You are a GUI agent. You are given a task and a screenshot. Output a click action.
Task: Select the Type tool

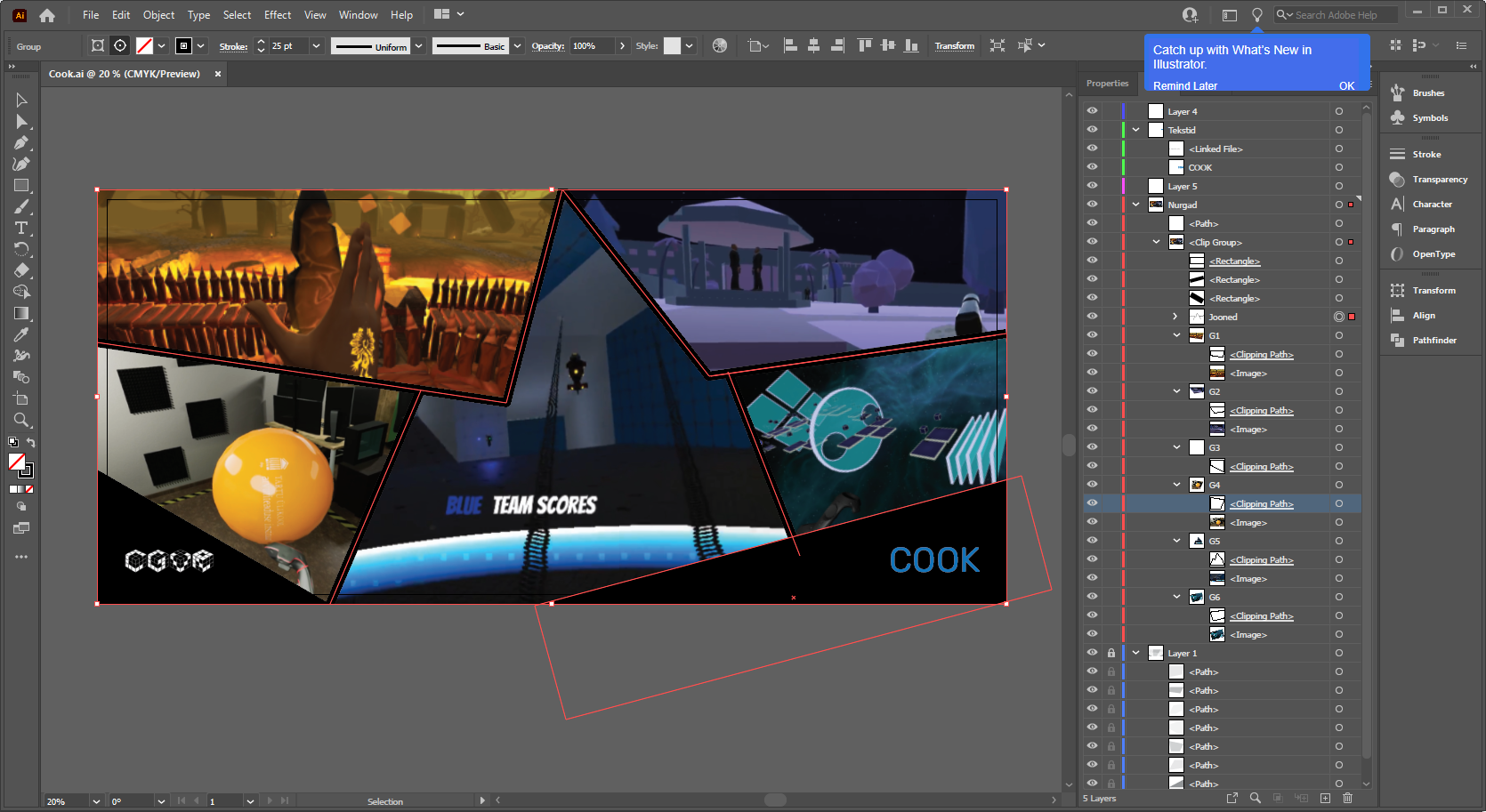coord(21,229)
